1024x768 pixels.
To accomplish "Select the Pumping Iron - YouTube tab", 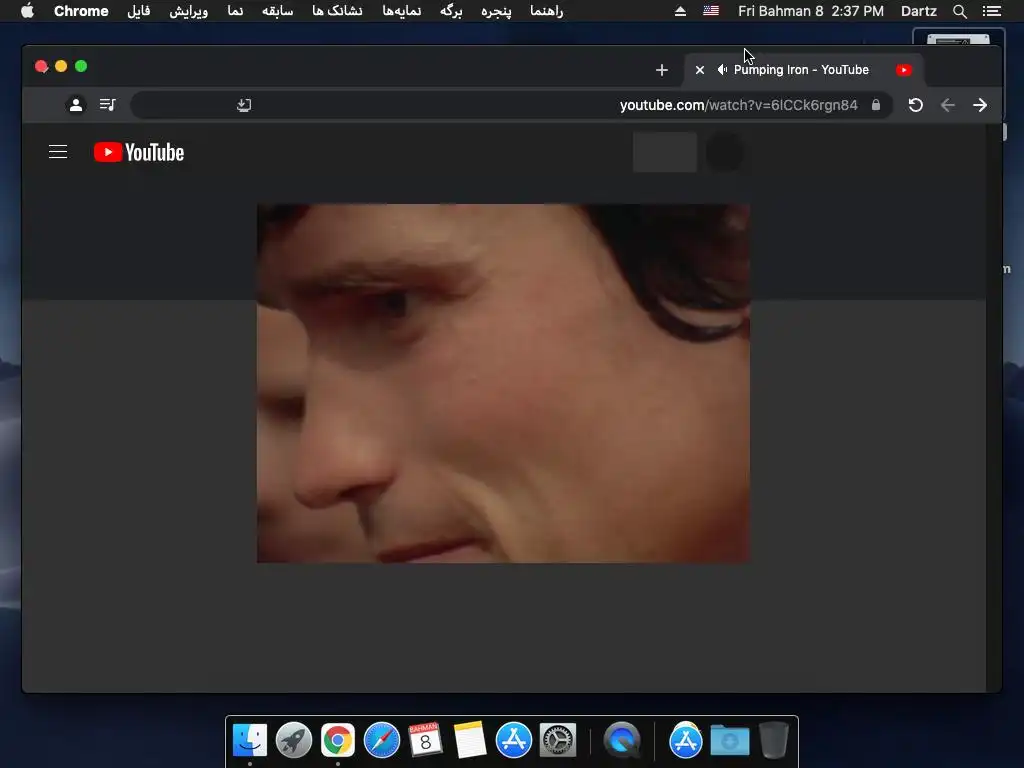I will pos(804,70).
